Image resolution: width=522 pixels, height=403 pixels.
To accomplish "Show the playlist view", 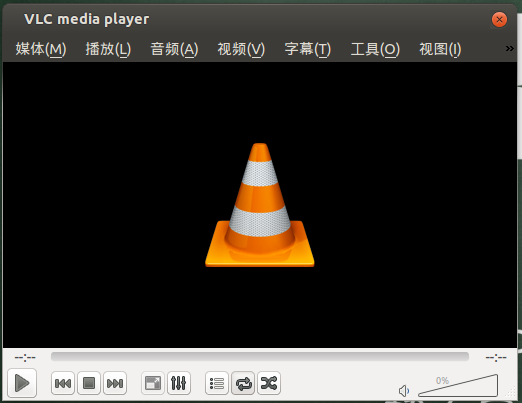I will click(217, 383).
